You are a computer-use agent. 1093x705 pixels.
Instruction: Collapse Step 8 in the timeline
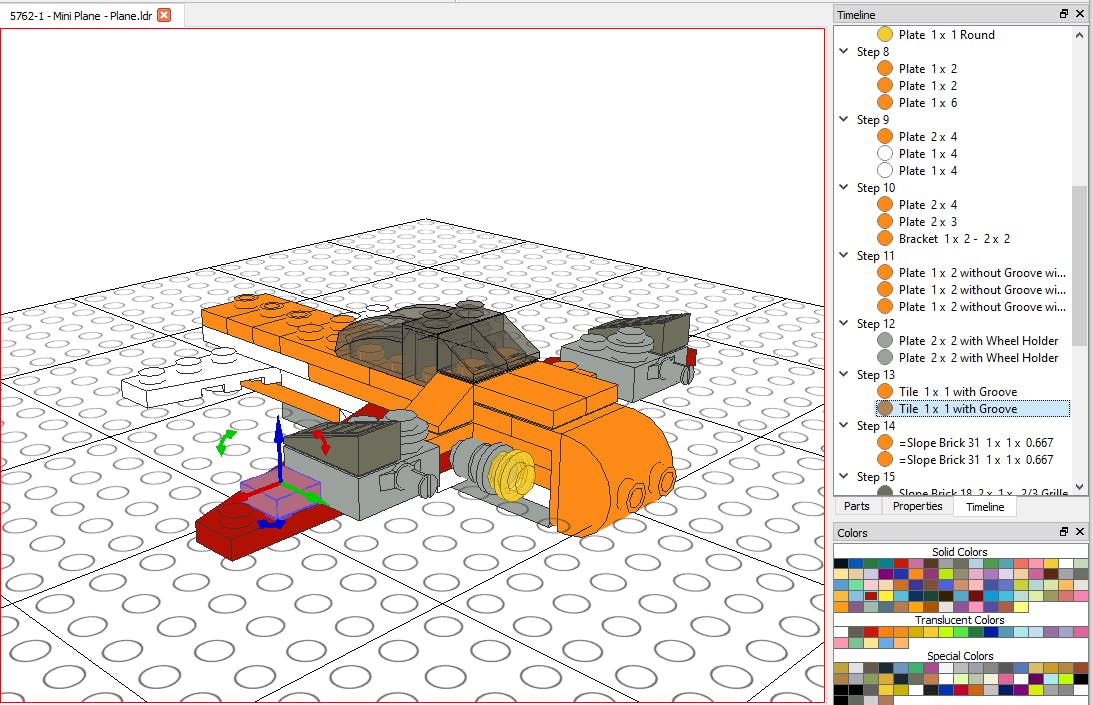pyautogui.click(x=846, y=52)
